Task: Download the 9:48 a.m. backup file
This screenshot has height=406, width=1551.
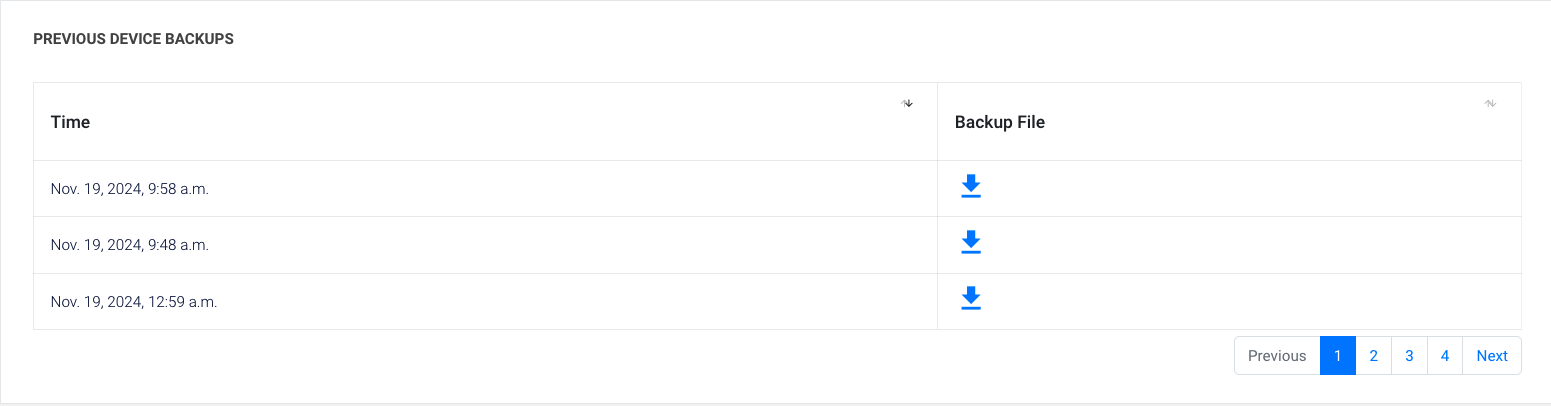Action: point(970,243)
